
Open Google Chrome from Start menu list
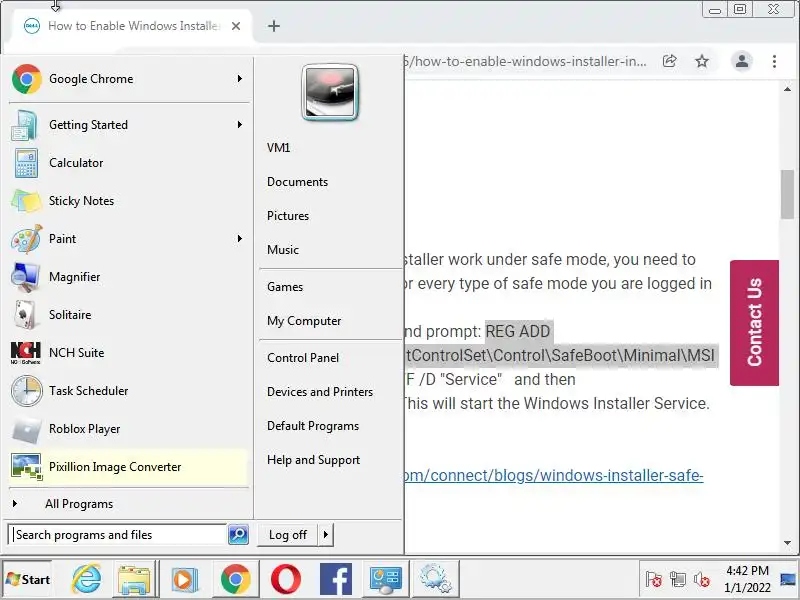(128, 79)
